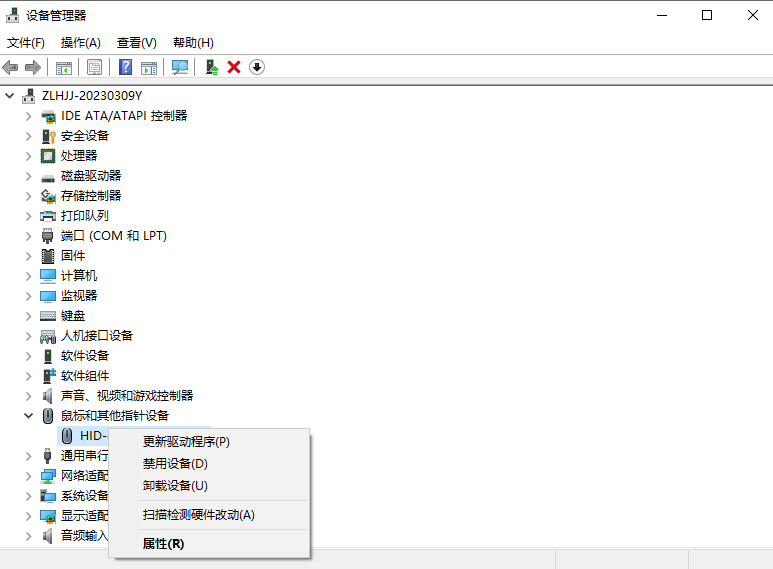Open the 操作(A) menu

point(80,43)
